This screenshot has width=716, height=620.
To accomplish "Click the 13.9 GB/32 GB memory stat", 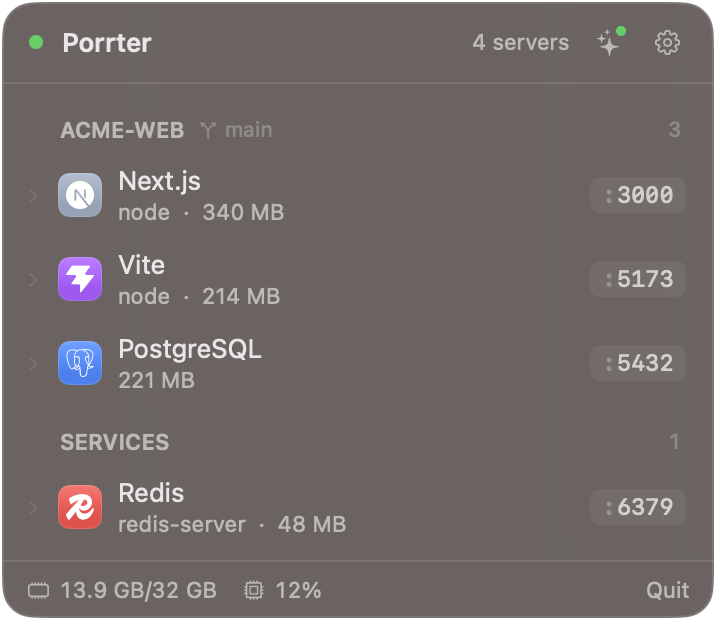I will click(x=138, y=590).
